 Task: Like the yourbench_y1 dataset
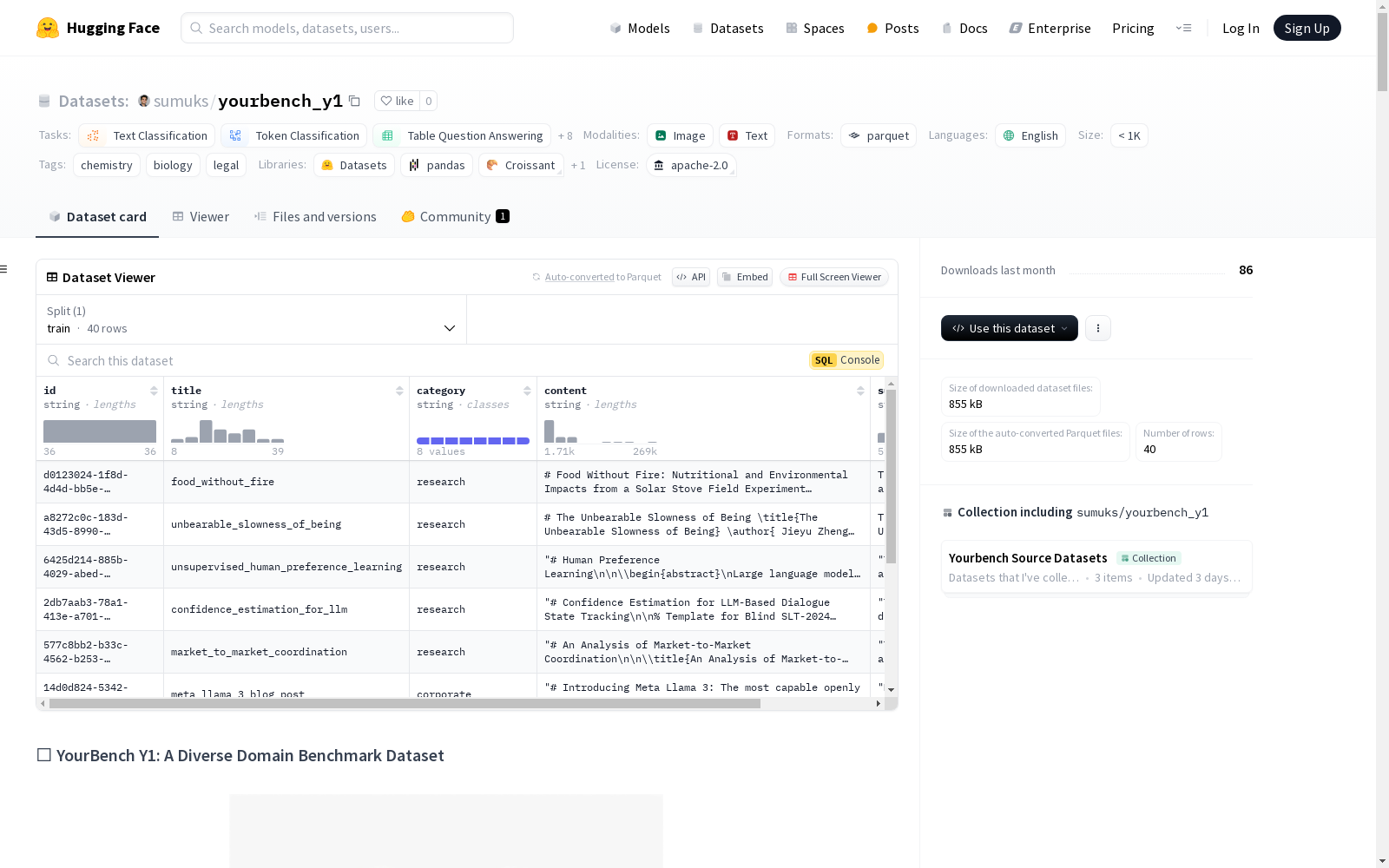click(398, 102)
